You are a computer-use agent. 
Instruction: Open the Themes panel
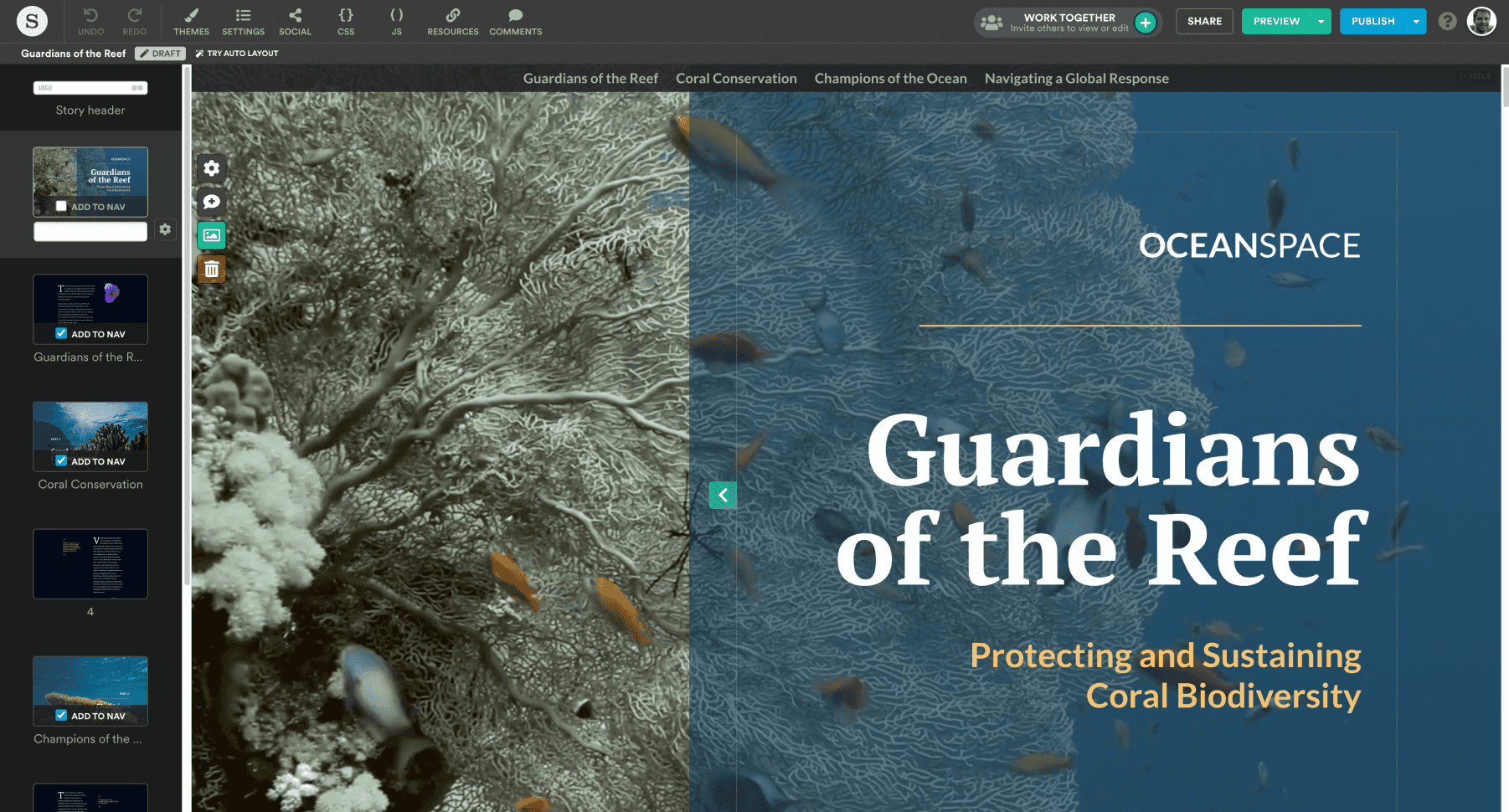tap(191, 22)
